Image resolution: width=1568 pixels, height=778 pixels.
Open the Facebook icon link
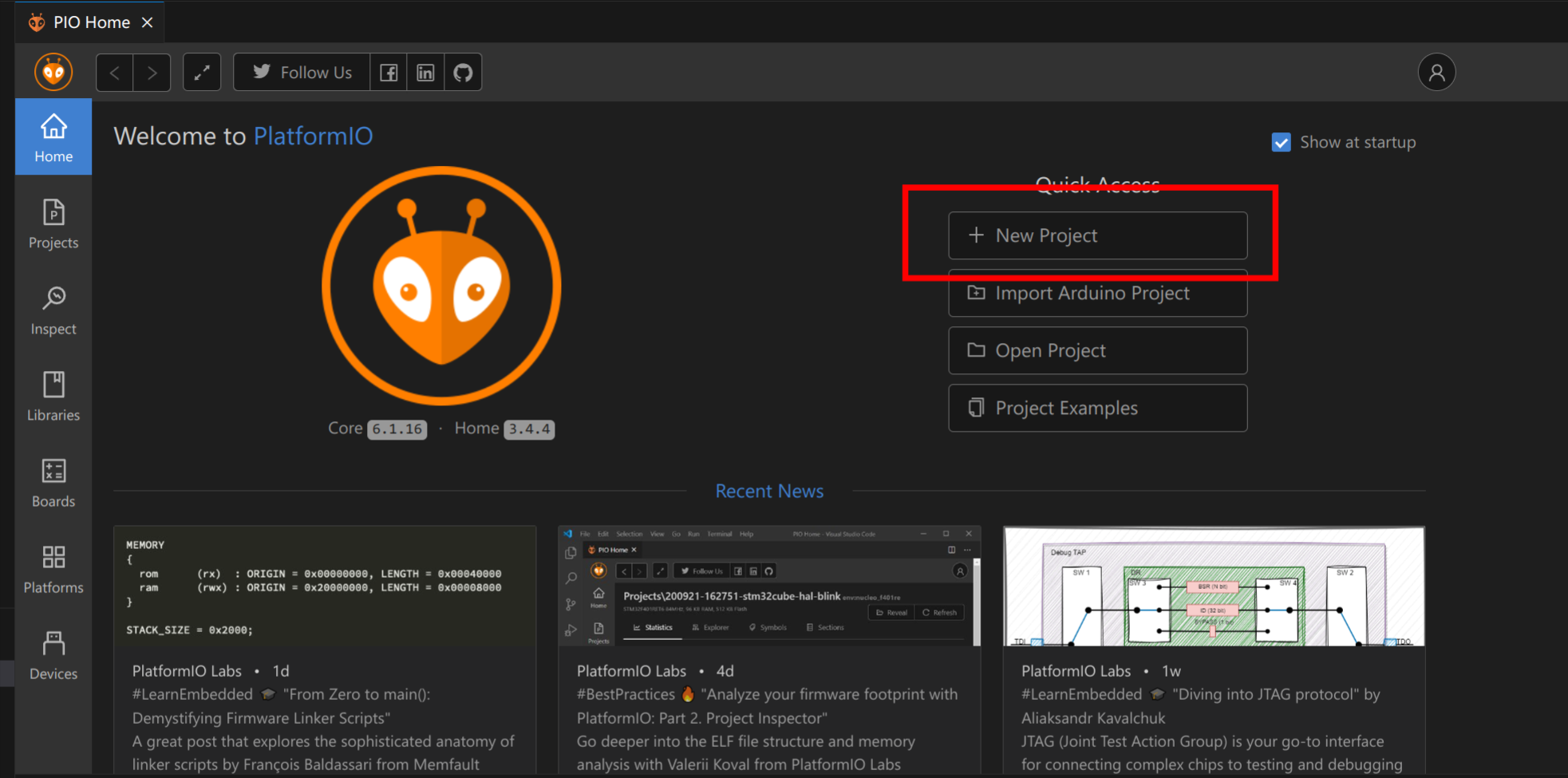pyautogui.click(x=389, y=73)
